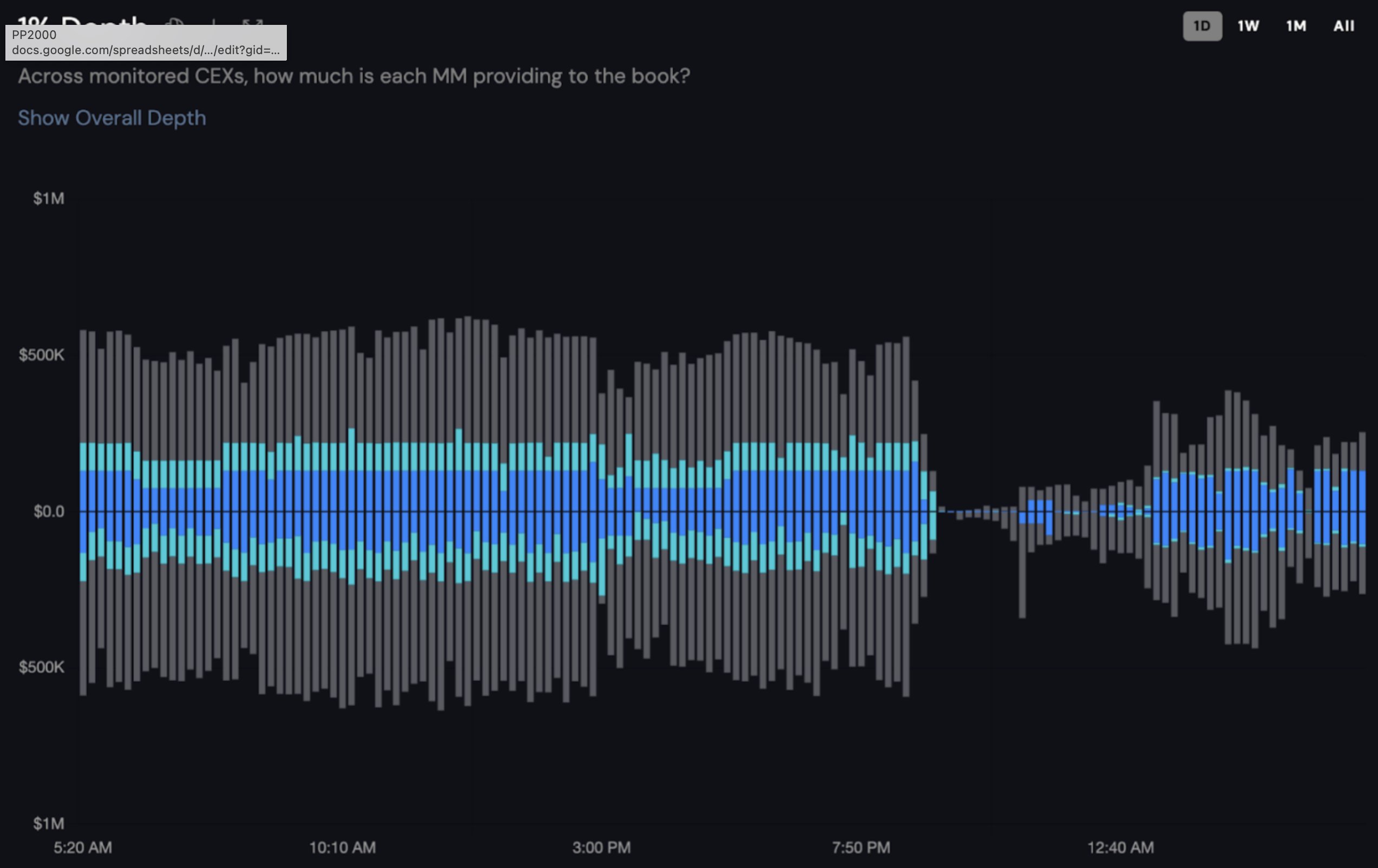Click the 3:00 PM x-axis label

pyautogui.click(x=601, y=847)
